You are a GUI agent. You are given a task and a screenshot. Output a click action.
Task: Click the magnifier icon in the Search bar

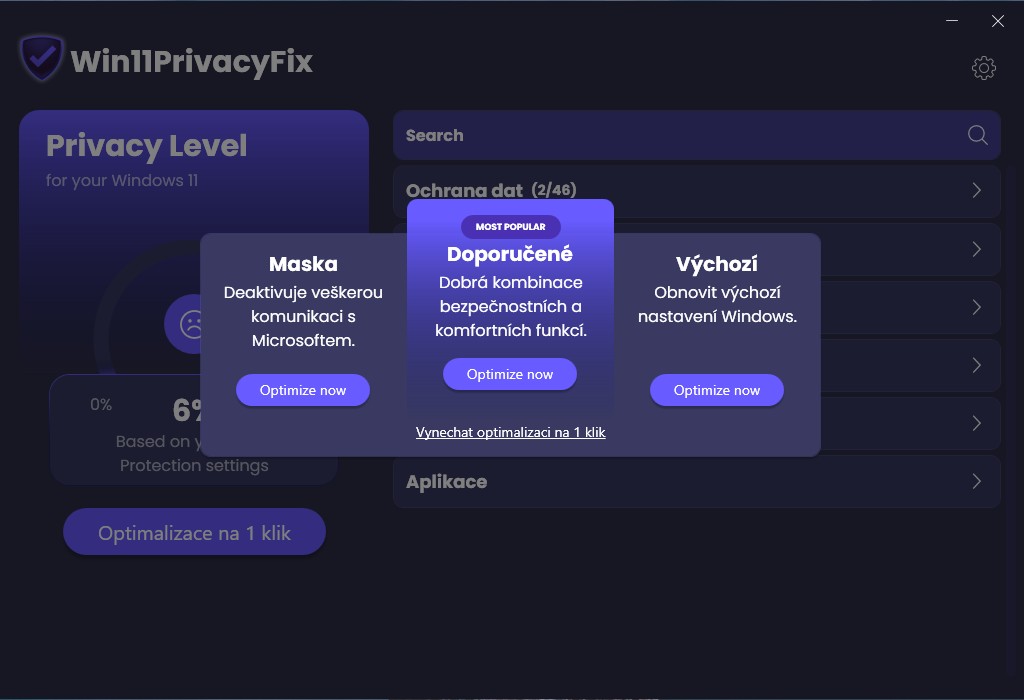[977, 135]
